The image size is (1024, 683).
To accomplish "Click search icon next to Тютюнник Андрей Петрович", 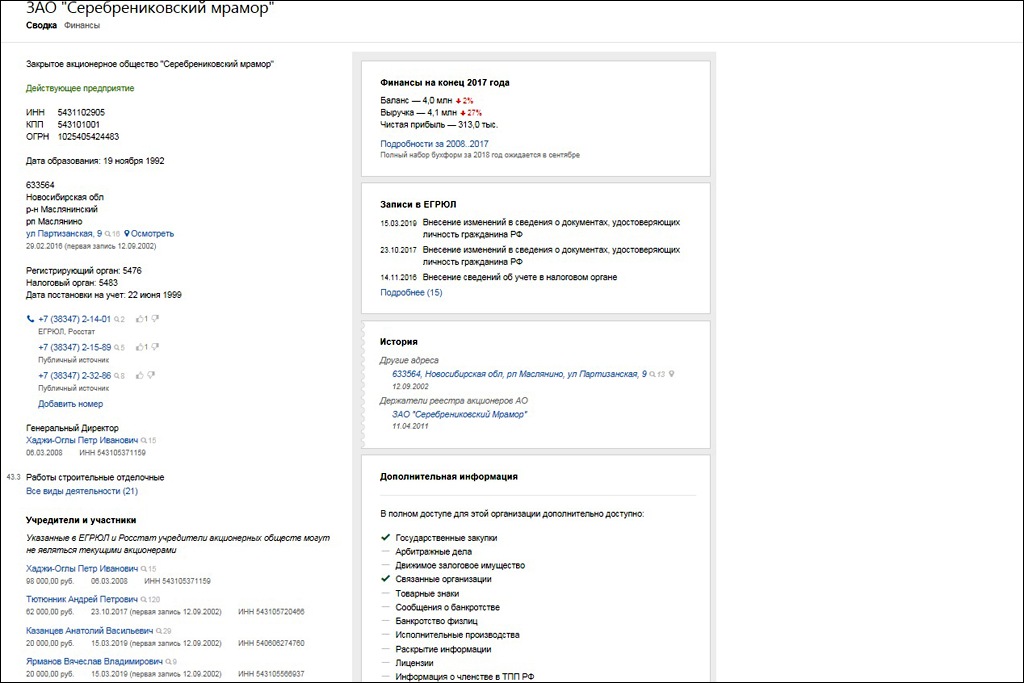I will (x=143, y=600).
